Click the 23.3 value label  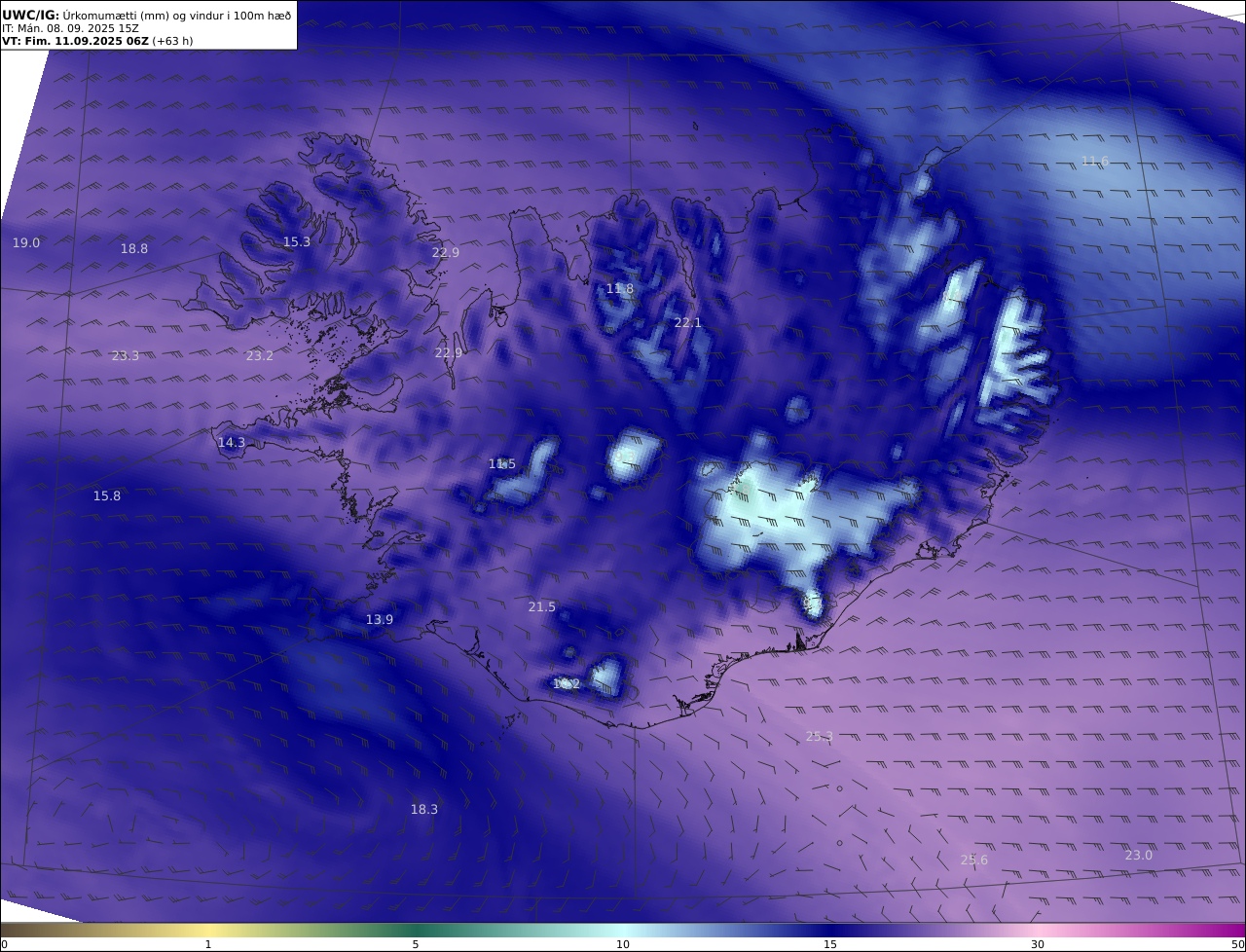click(126, 356)
